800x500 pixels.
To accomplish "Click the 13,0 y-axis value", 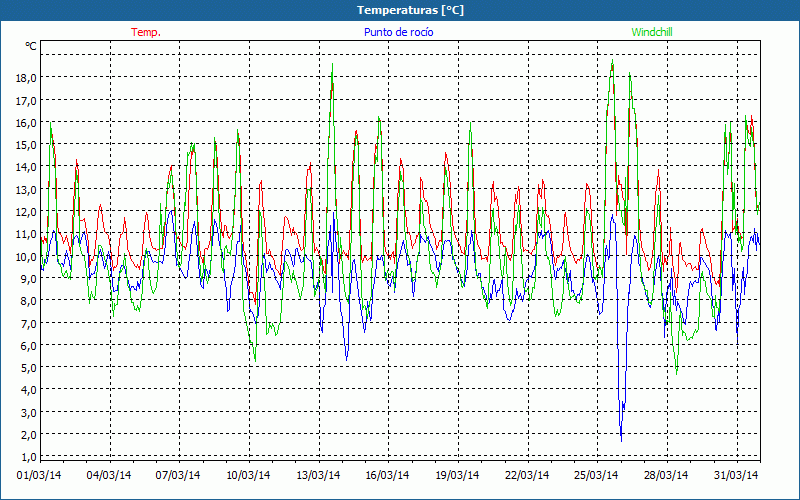I will pos(27,189).
